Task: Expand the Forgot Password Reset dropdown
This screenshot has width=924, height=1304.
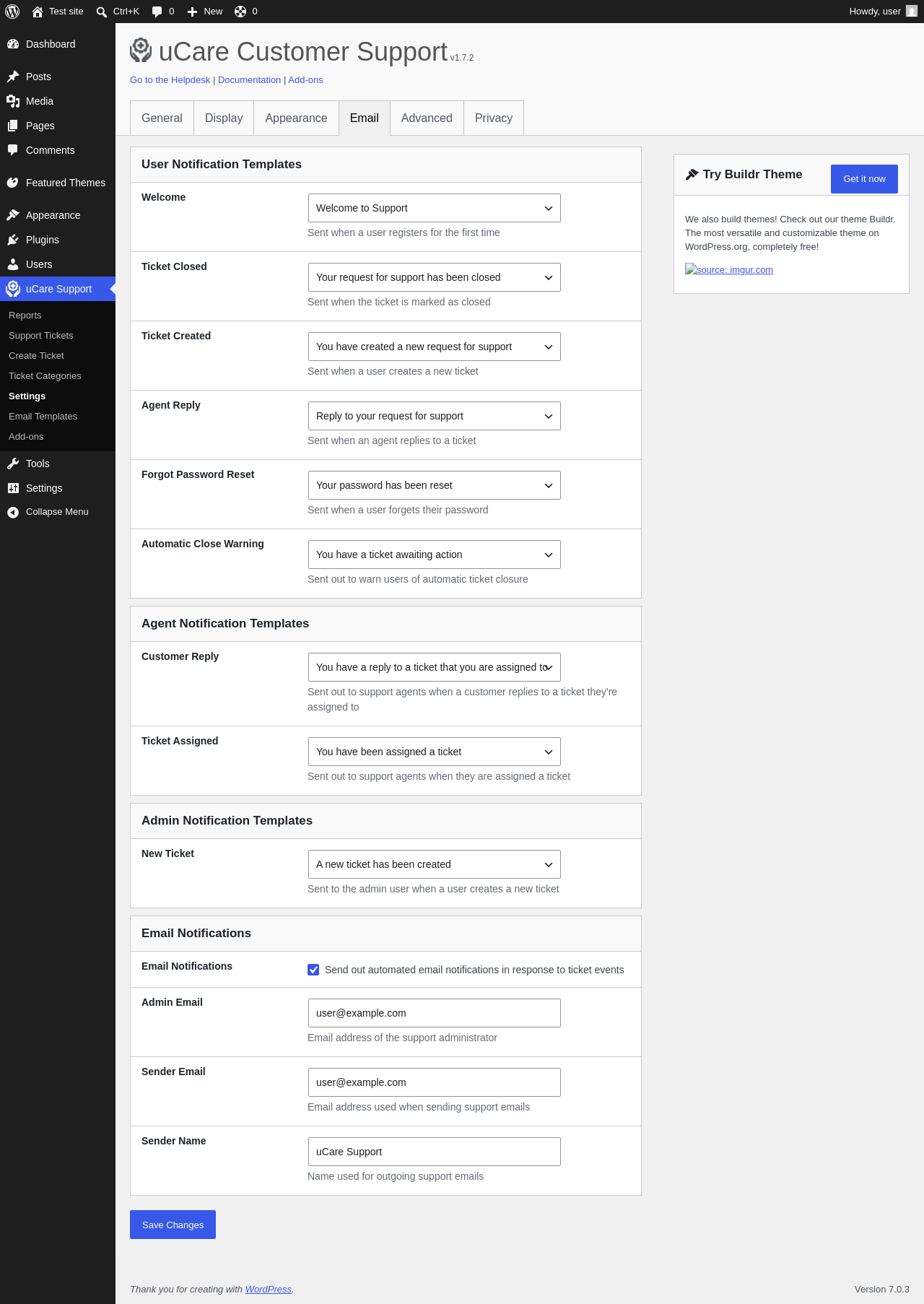Action: tap(434, 485)
